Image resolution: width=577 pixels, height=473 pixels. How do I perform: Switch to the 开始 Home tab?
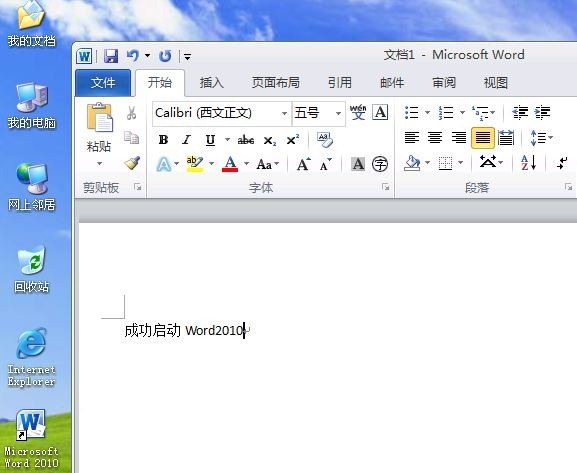coord(160,82)
